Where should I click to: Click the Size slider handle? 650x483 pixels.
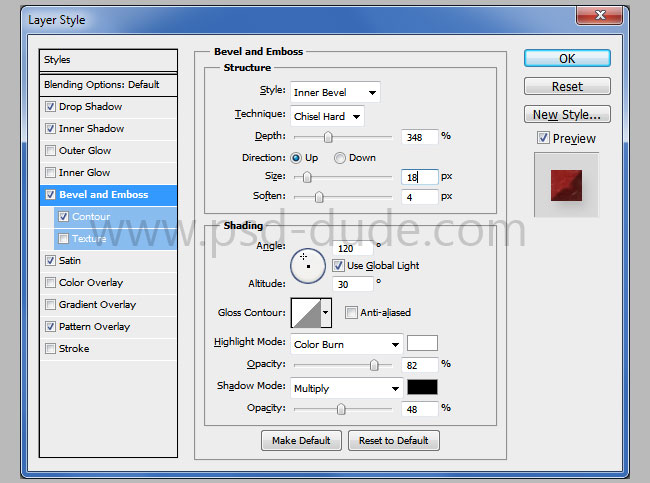(307, 177)
